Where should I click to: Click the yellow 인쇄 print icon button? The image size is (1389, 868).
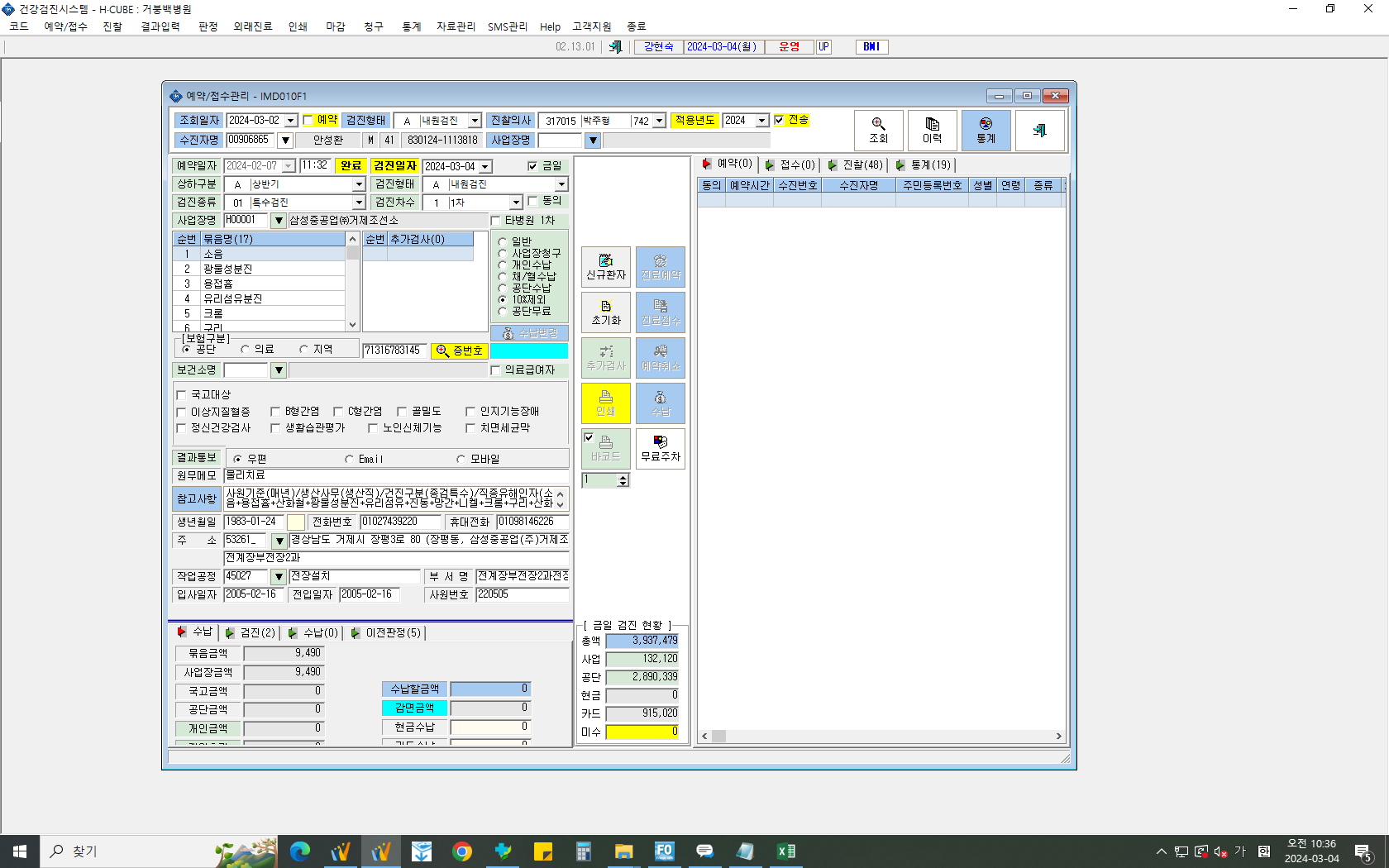point(606,403)
